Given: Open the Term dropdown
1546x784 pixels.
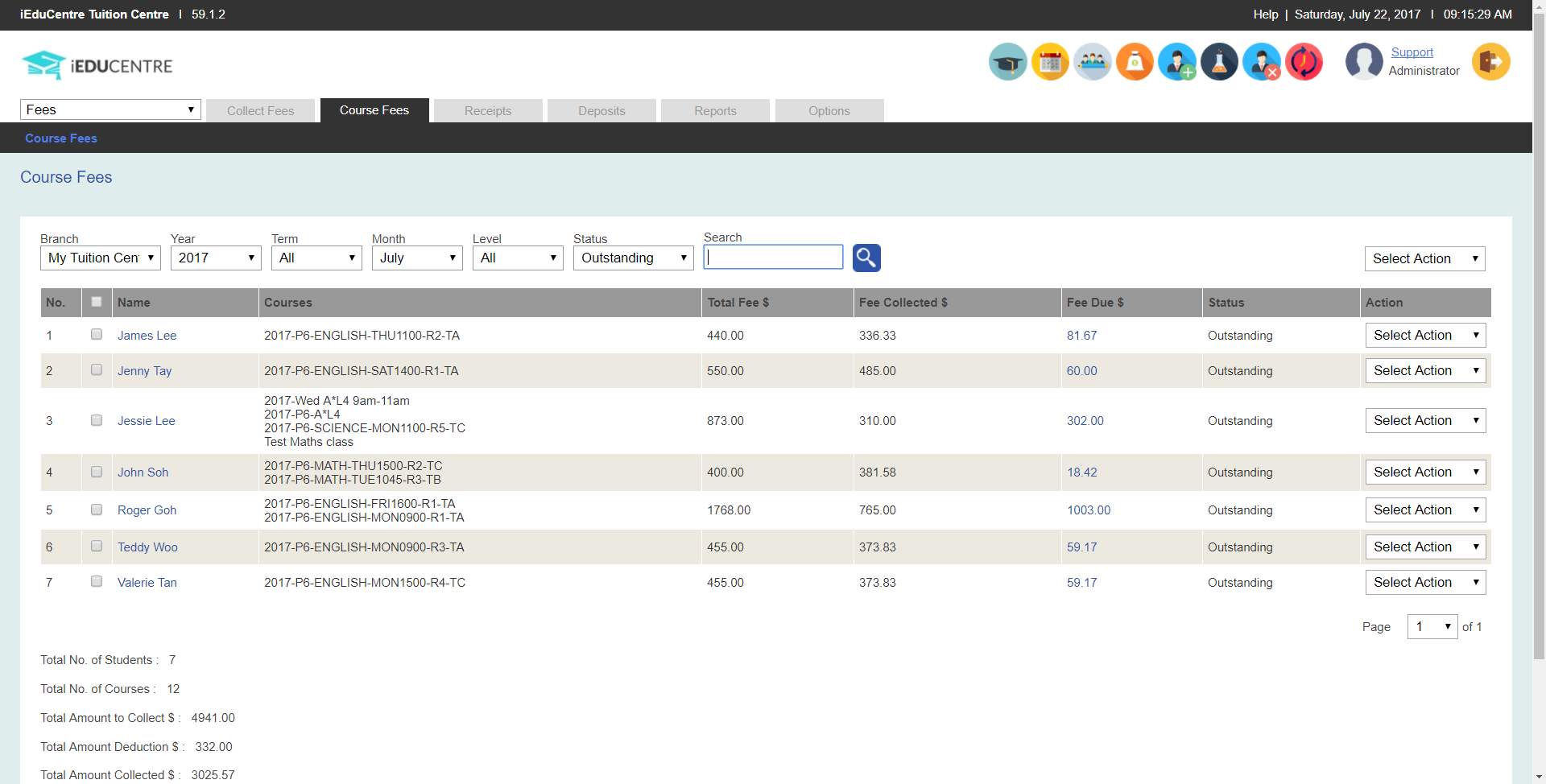Looking at the screenshot, I should pyautogui.click(x=316, y=258).
